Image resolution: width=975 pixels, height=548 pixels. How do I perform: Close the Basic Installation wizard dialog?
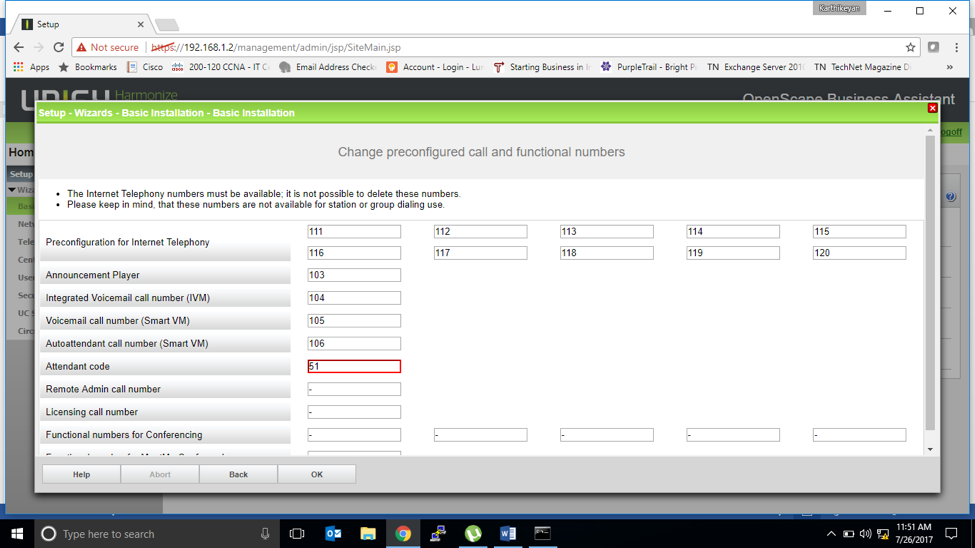[932, 108]
